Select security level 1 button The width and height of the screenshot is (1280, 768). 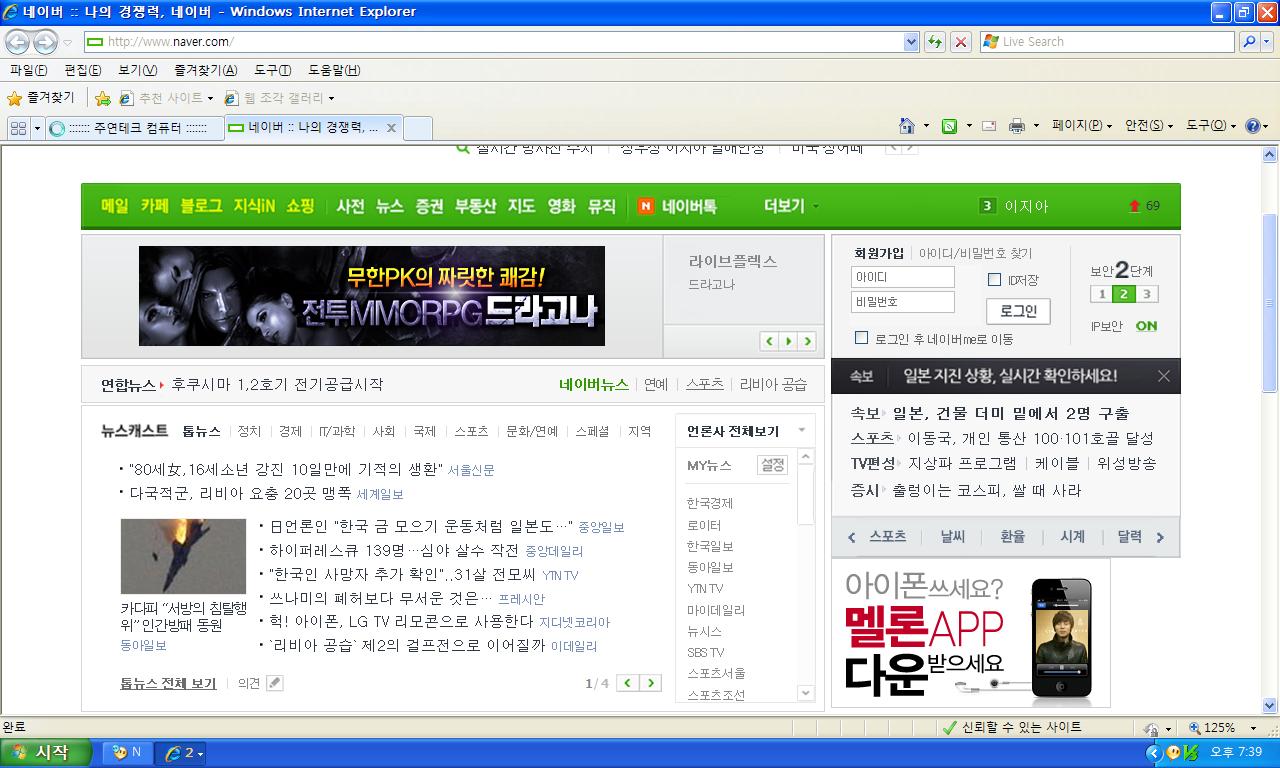[x=1102, y=294]
